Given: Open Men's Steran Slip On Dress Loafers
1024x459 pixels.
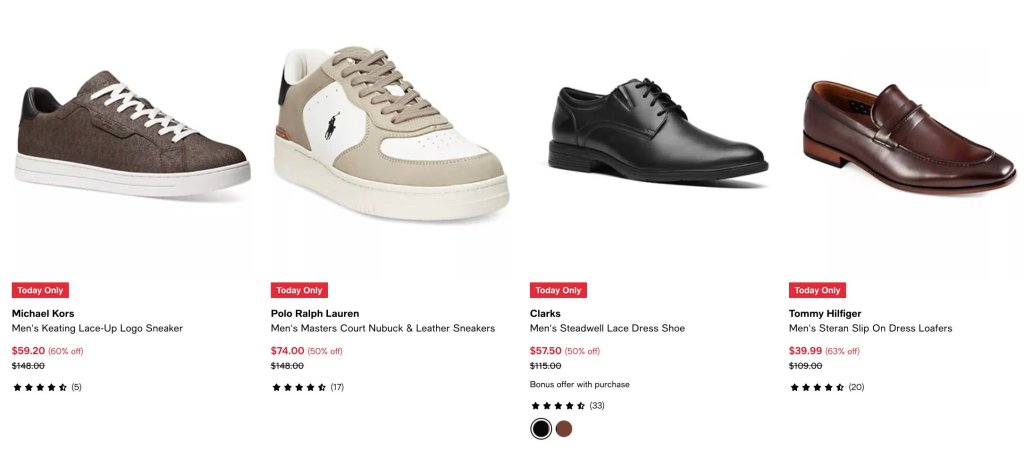Looking at the screenshot, I should tap(871, 328).
